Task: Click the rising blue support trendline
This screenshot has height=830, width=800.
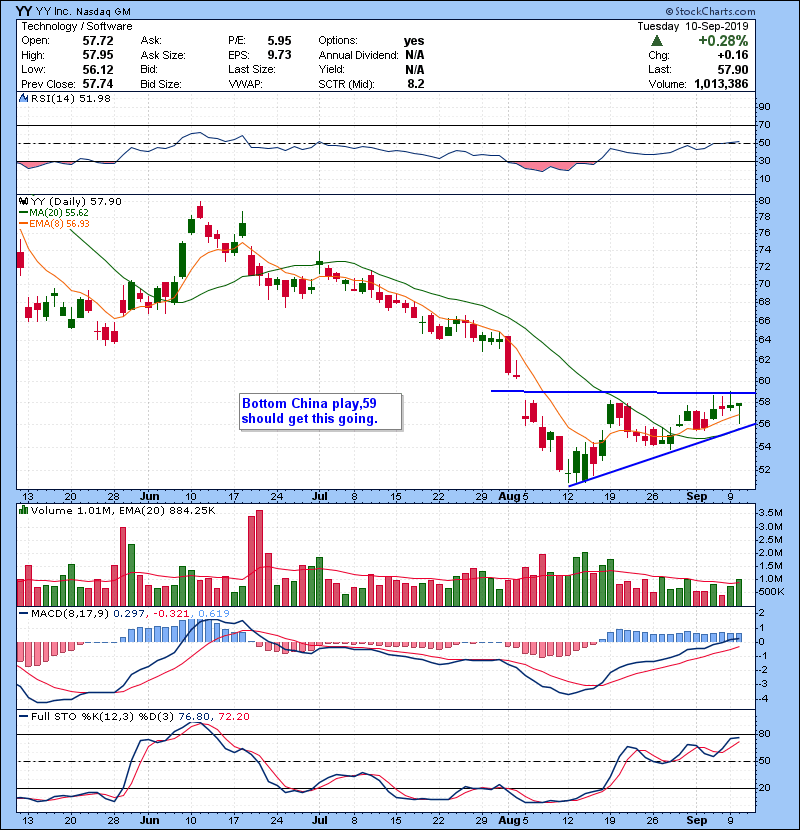Action: point(662,455)
